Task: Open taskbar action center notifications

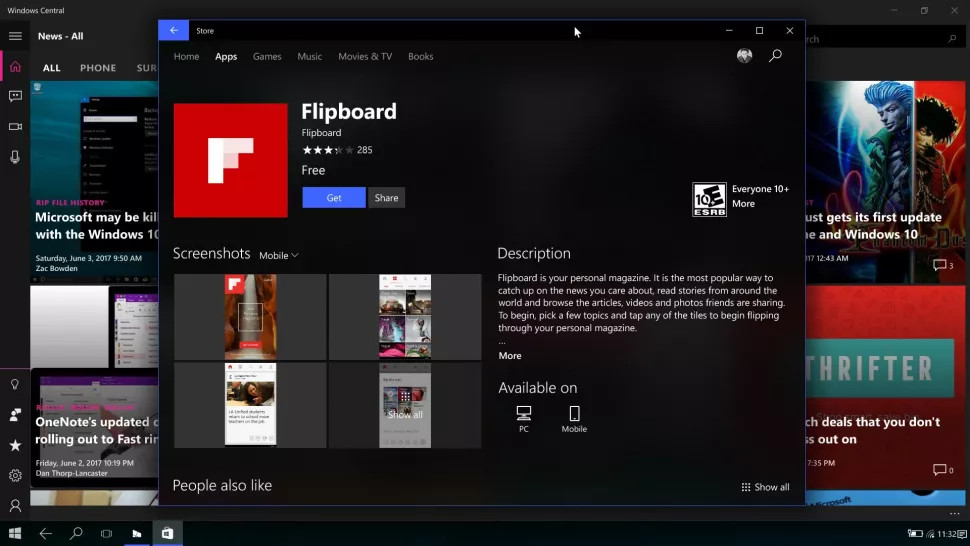Action: (x=963, y=534)
